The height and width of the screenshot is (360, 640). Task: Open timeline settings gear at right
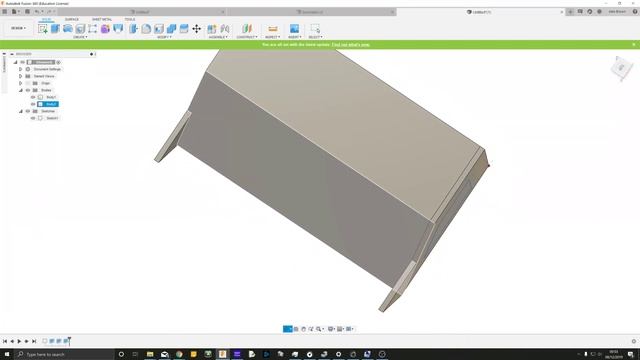[x=634, y=341]
